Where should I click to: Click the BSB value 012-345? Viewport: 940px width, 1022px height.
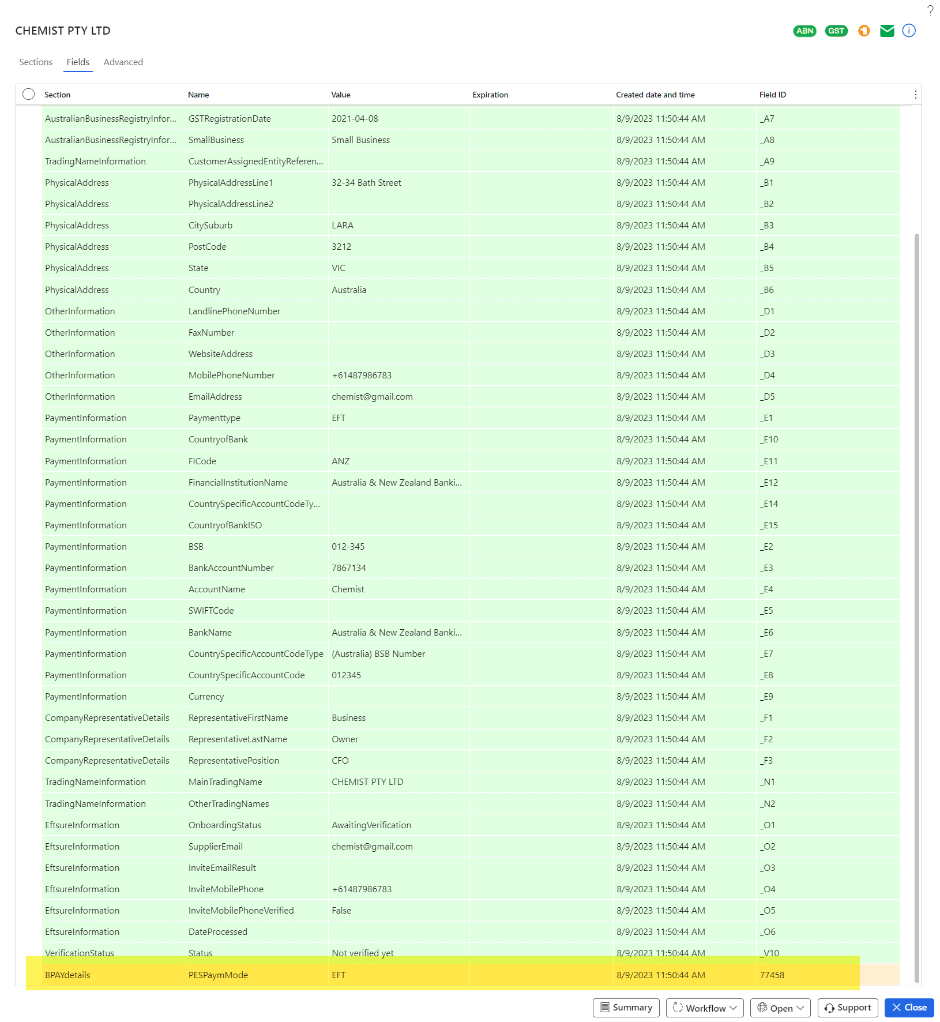click(348, 547)
